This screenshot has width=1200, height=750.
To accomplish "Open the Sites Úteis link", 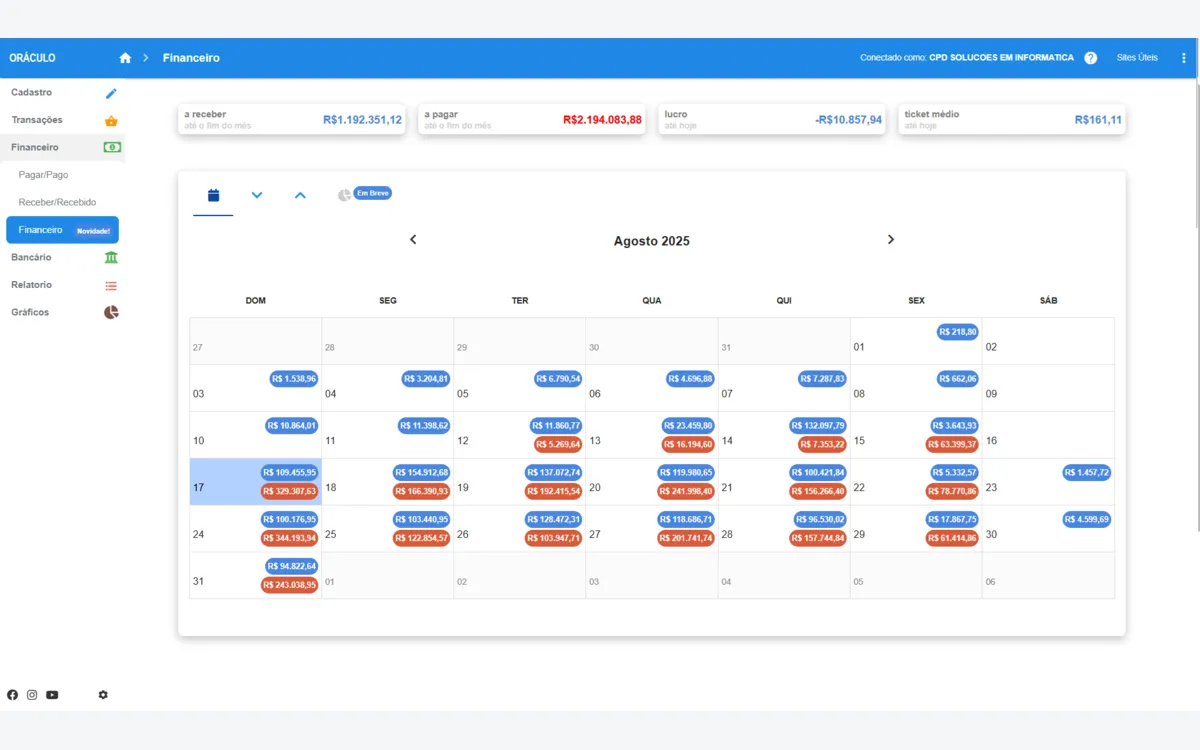I will coord(1137,57).
